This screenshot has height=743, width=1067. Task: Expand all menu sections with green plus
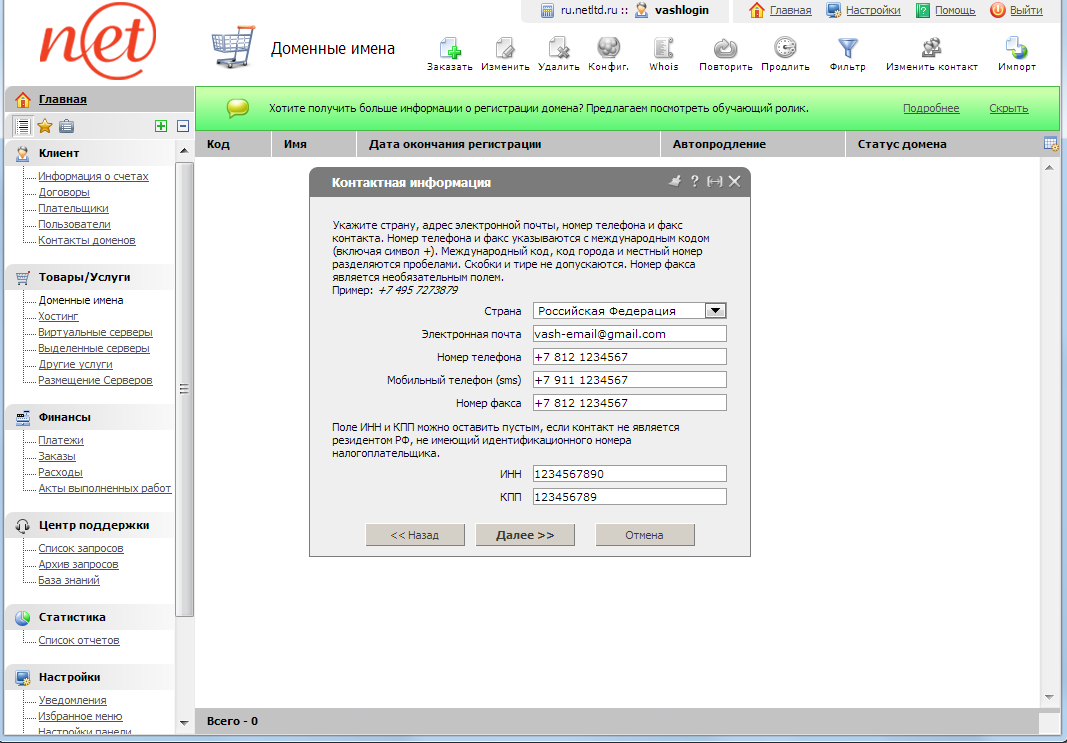pos(160,126)
